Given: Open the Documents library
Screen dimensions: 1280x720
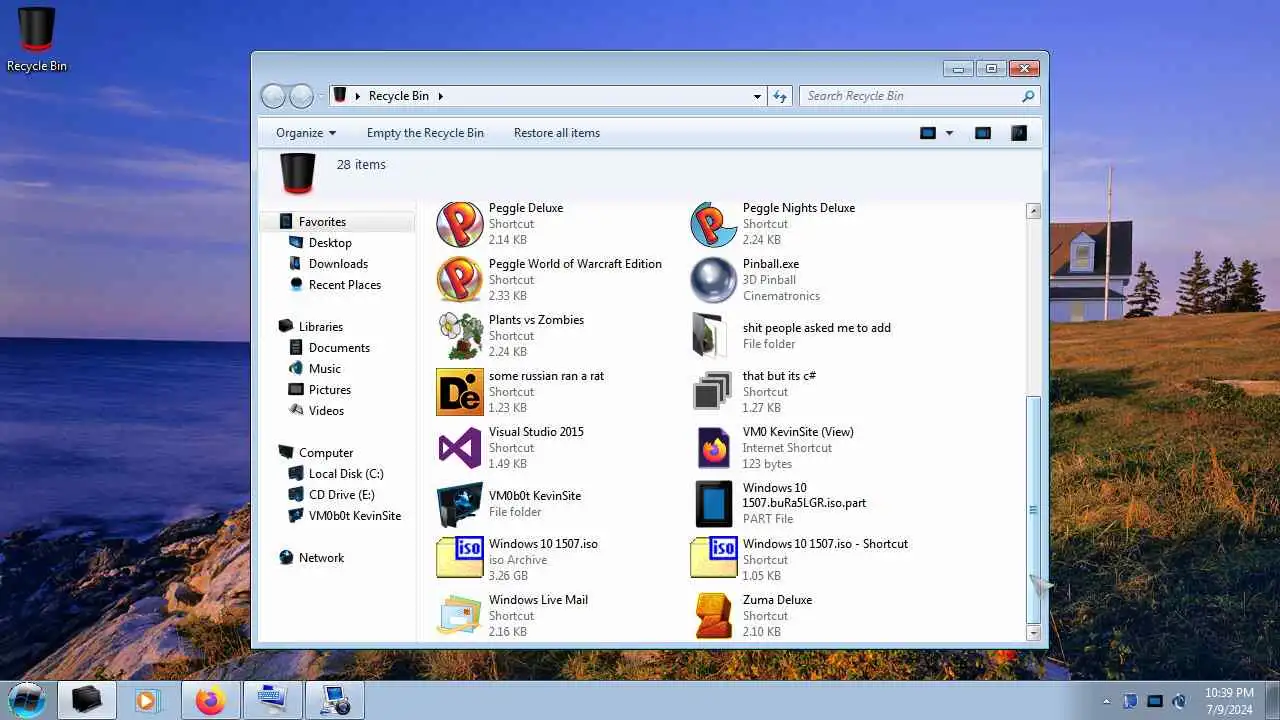Looking at the screenshot, I should coord(329,348).
